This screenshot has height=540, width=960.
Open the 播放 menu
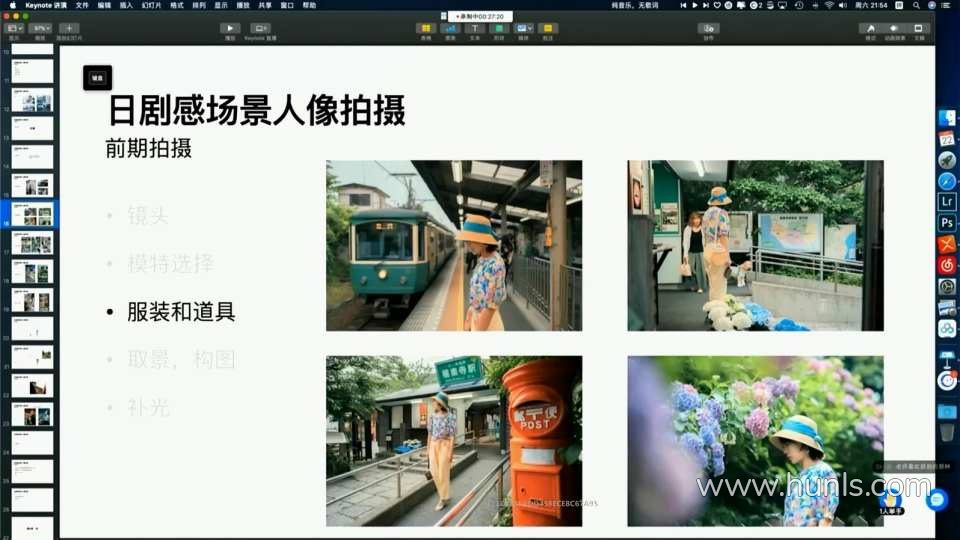click(x=243, y=5)
